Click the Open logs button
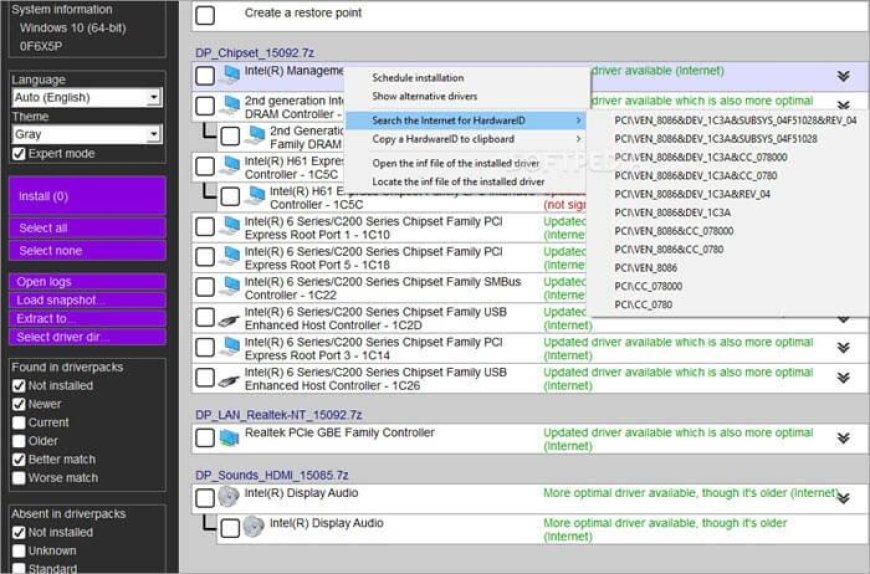 87,282
